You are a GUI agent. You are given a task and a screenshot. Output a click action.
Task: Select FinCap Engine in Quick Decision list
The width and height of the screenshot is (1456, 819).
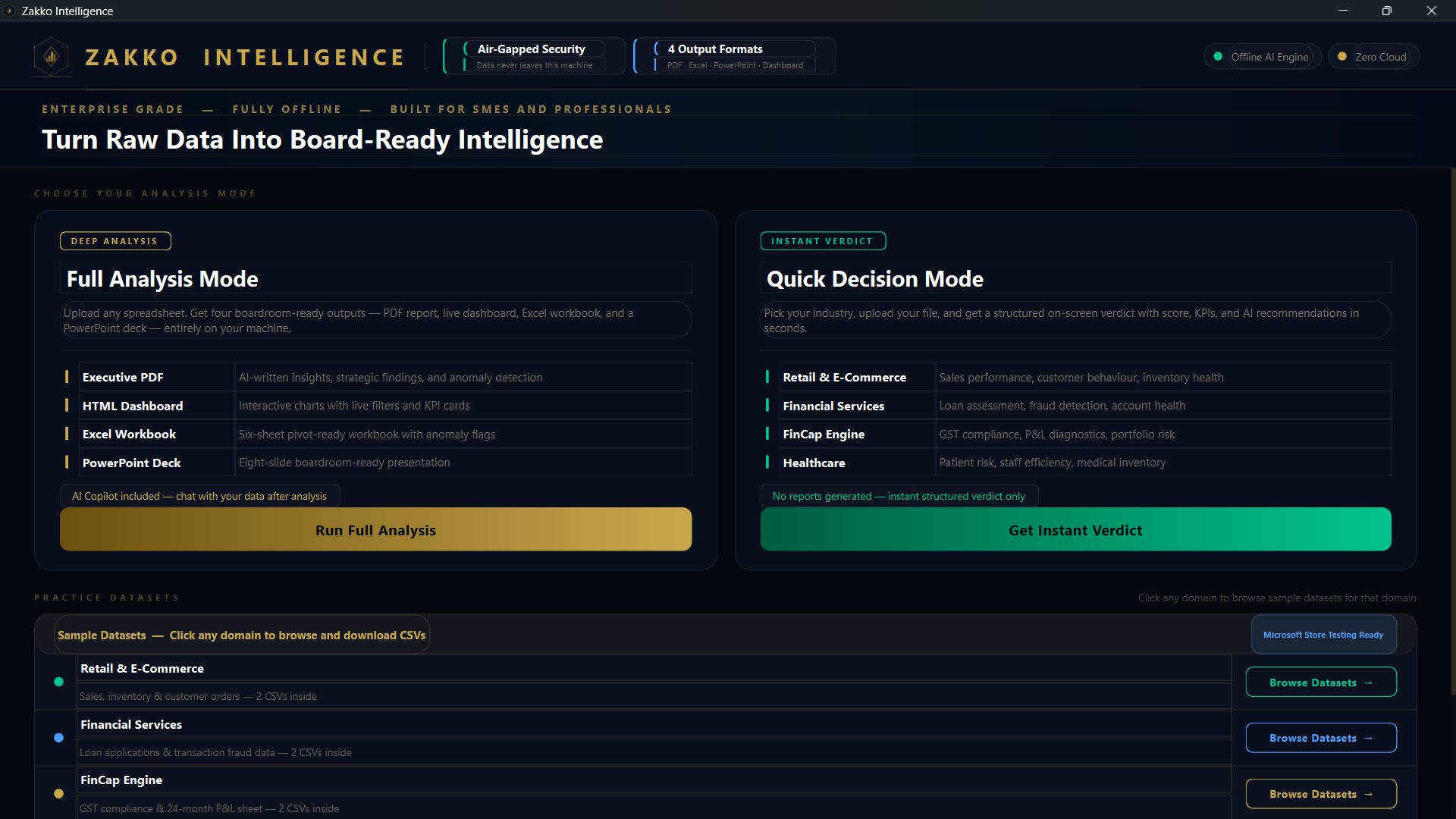tap(1075, 434)
